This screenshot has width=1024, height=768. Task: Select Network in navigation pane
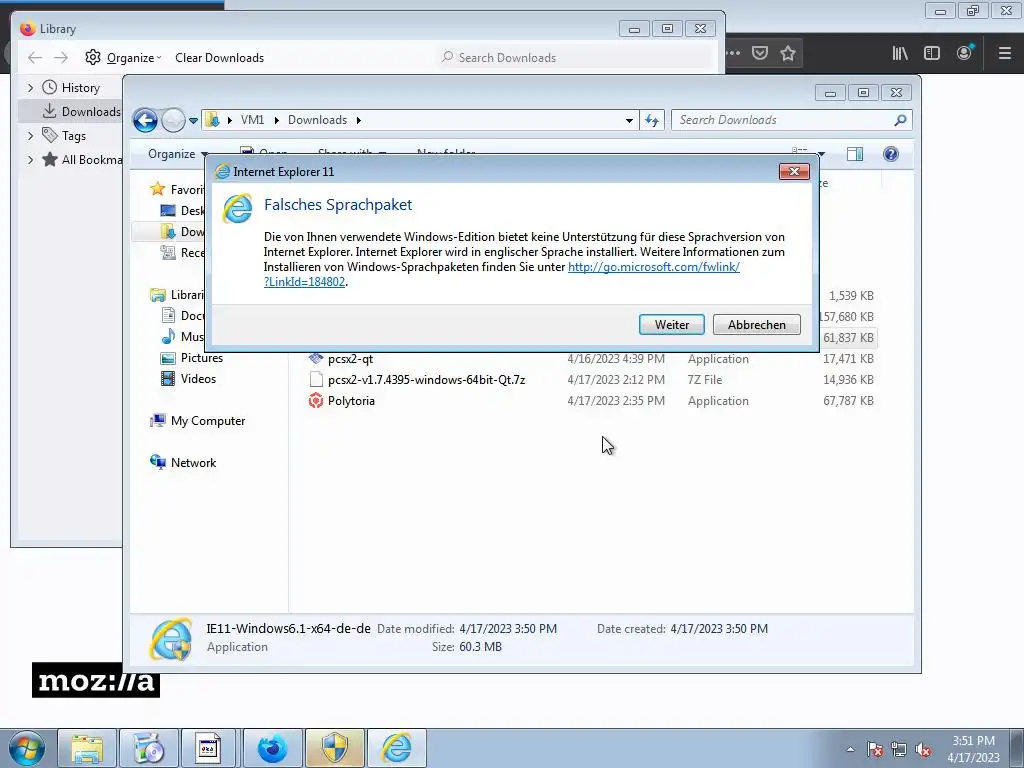click(193, 463)
